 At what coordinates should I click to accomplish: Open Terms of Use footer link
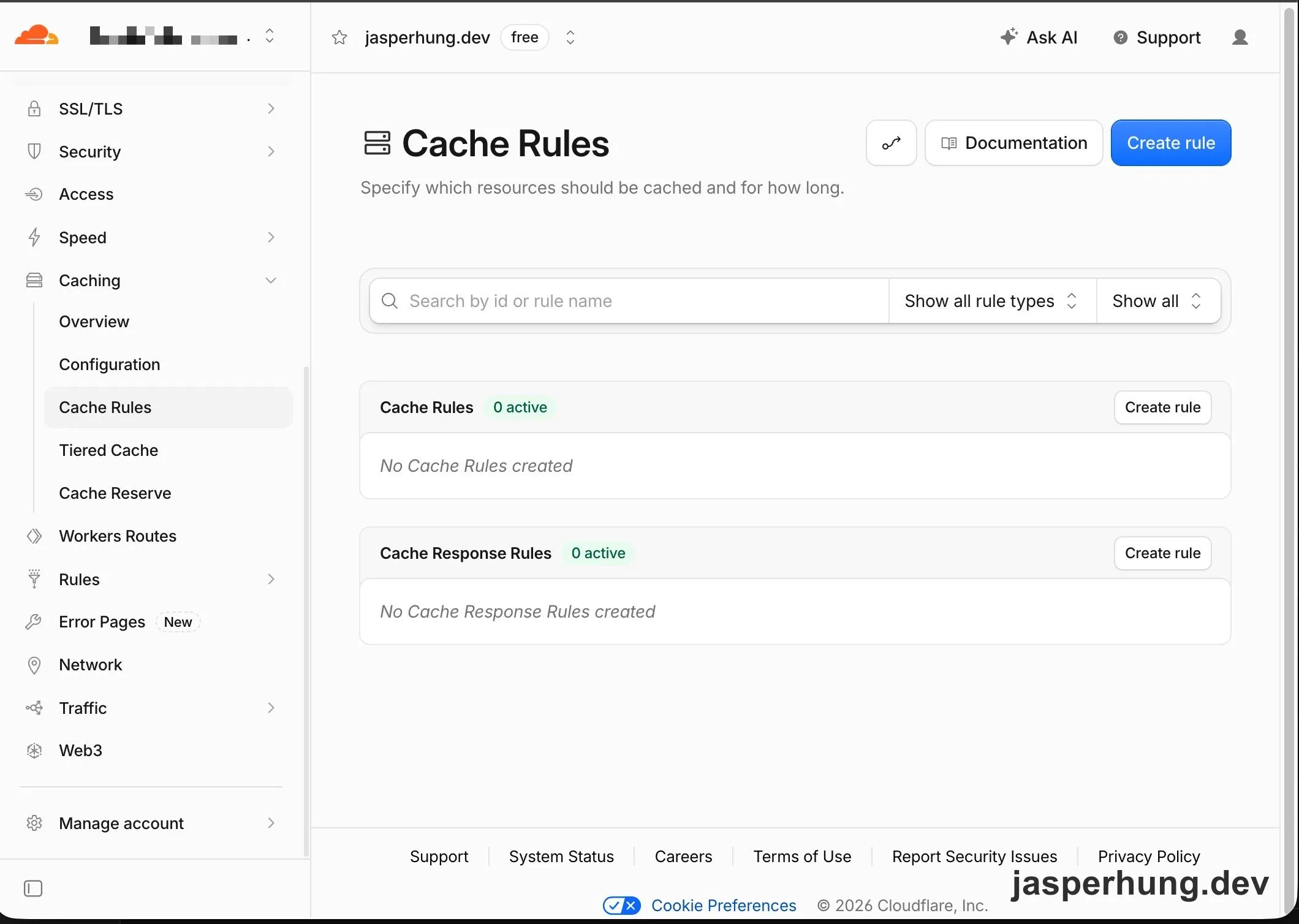802,856
